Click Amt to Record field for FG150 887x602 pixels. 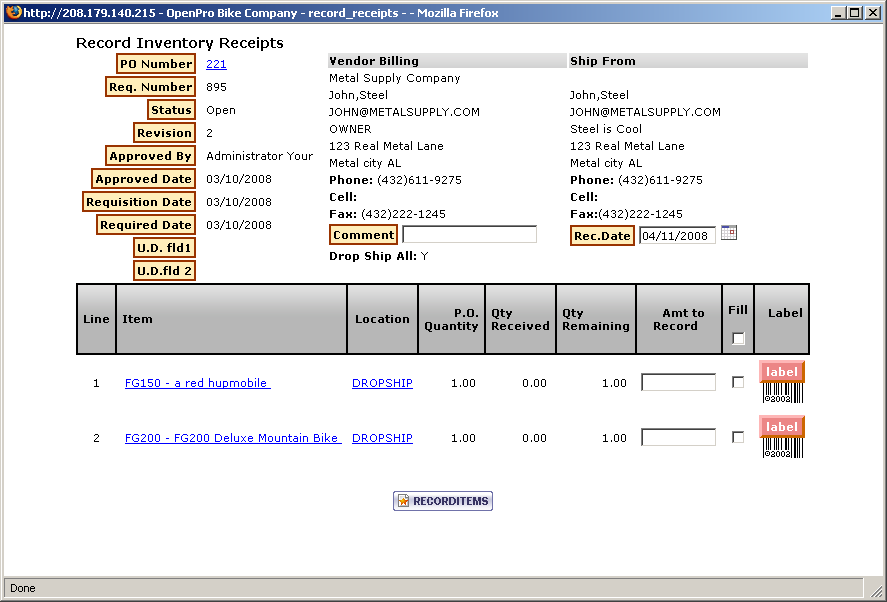pyautogui.click(x=678, y=382)
